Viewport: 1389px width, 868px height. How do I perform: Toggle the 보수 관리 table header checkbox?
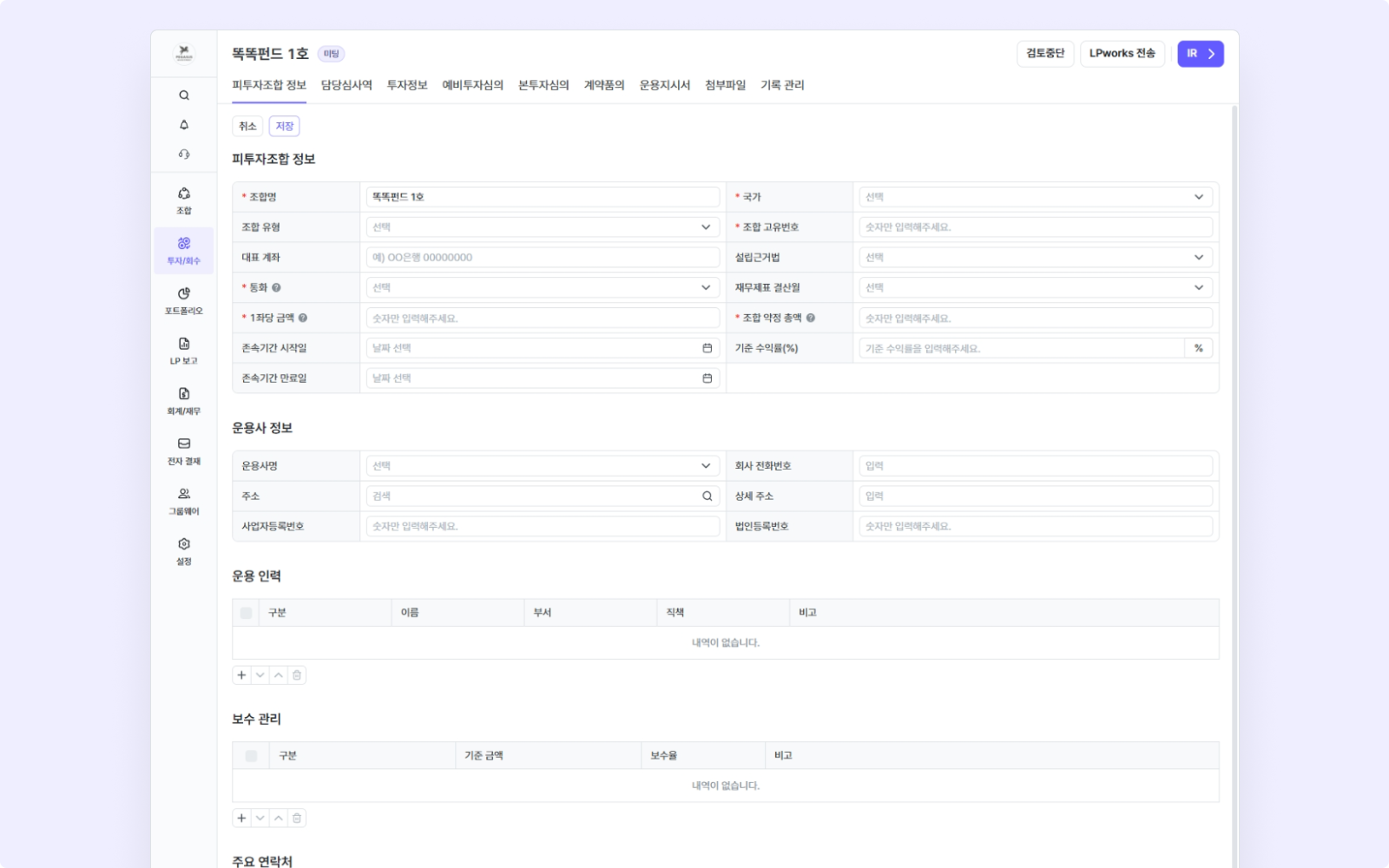pyautogui.click(x=251, y=756)
